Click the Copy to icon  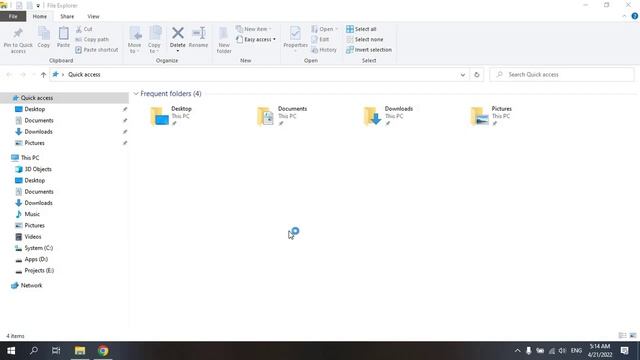155,33
